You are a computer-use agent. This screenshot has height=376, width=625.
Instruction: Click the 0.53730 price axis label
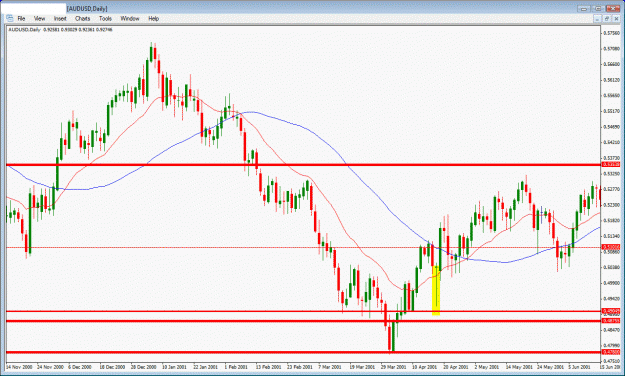coord(611,158)
